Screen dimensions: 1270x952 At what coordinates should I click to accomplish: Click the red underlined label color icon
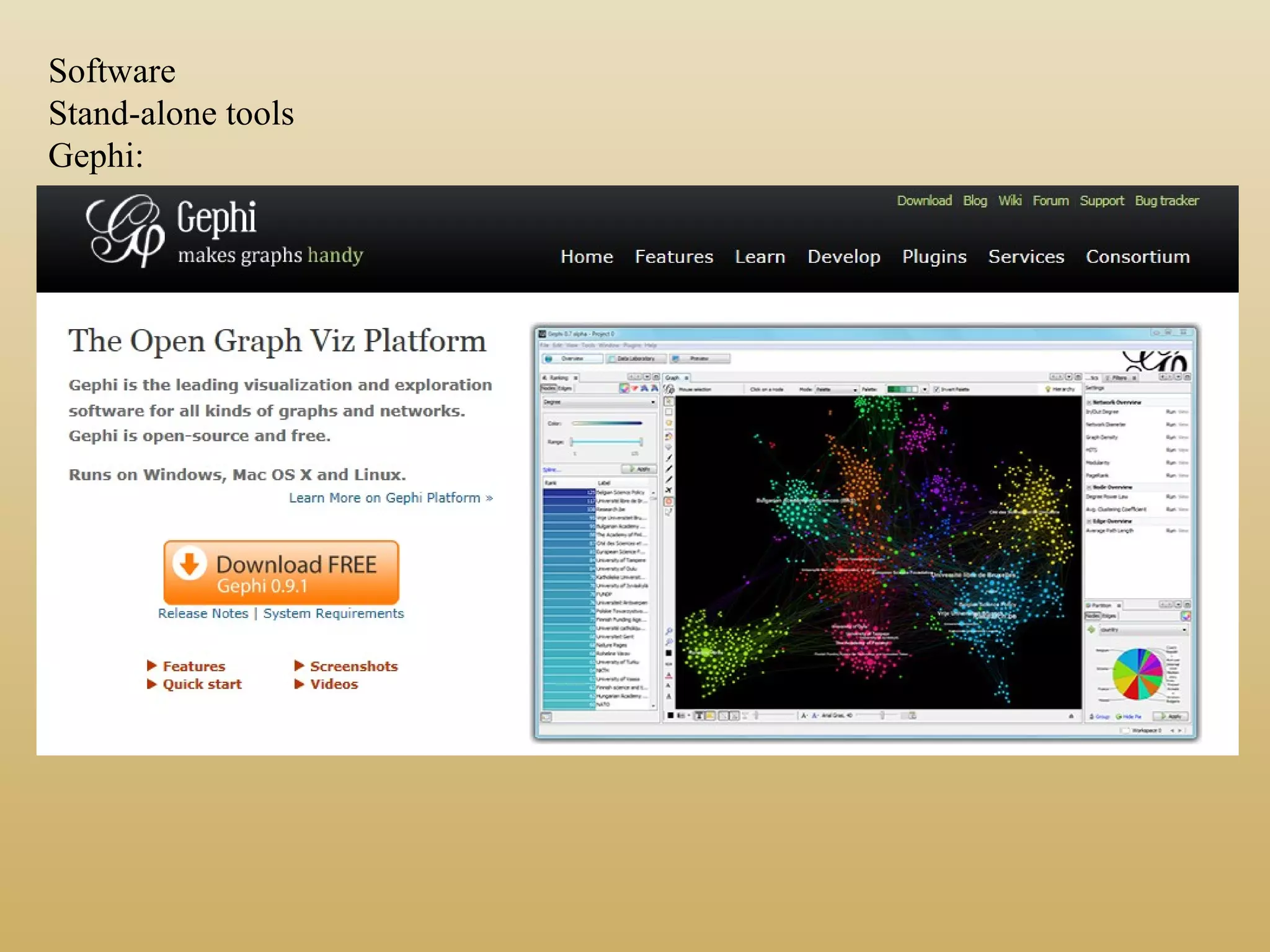tap(668, 675)
